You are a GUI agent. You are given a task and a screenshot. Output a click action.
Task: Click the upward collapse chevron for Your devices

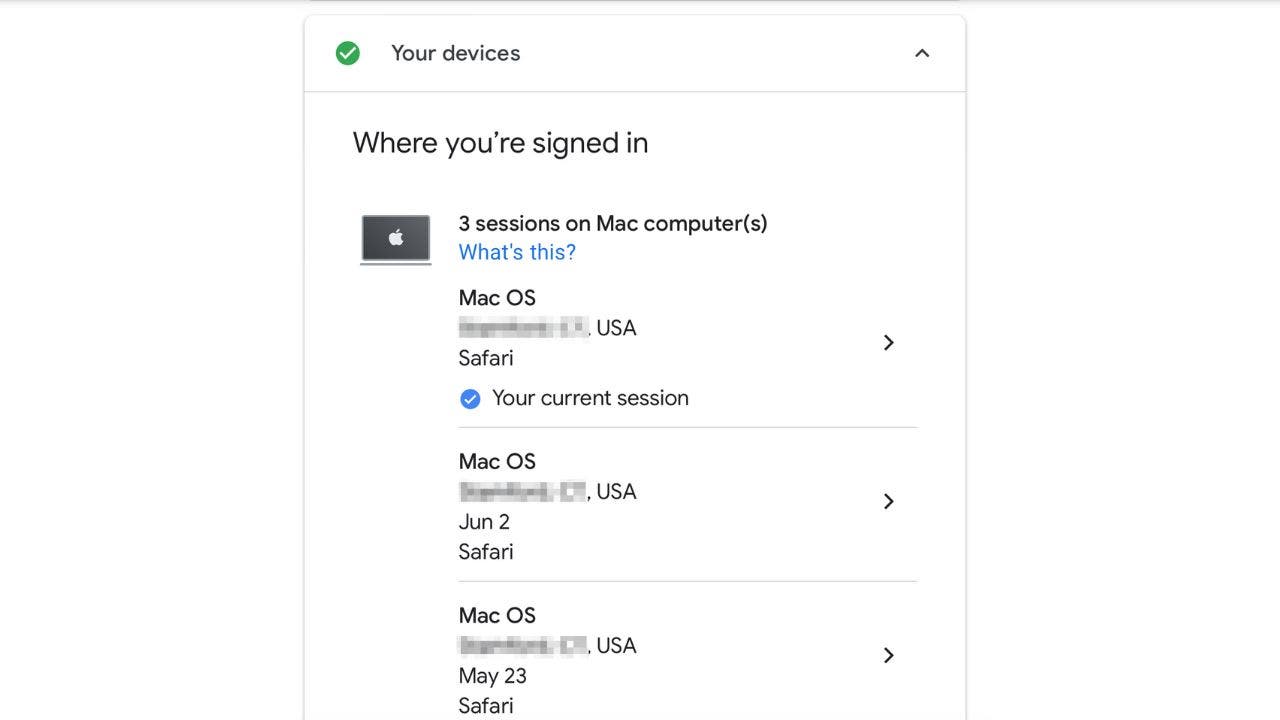(x=921, y=53)
